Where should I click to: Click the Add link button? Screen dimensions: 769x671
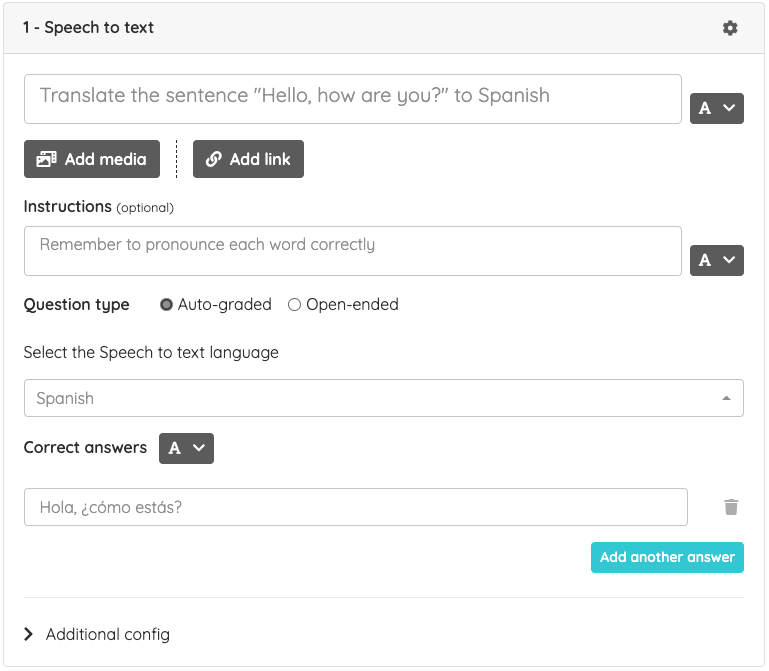coord(248,159)
